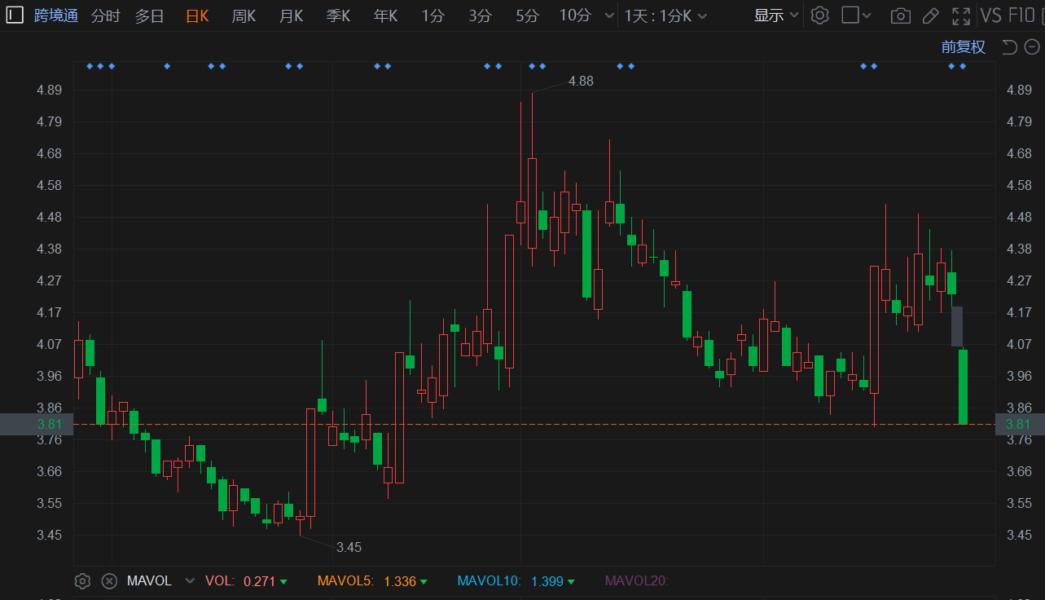The height and width of the screenshot is (600, 1045).
Task: Open the 1天:1分K range dropdown
Action: tap(665, 15)
